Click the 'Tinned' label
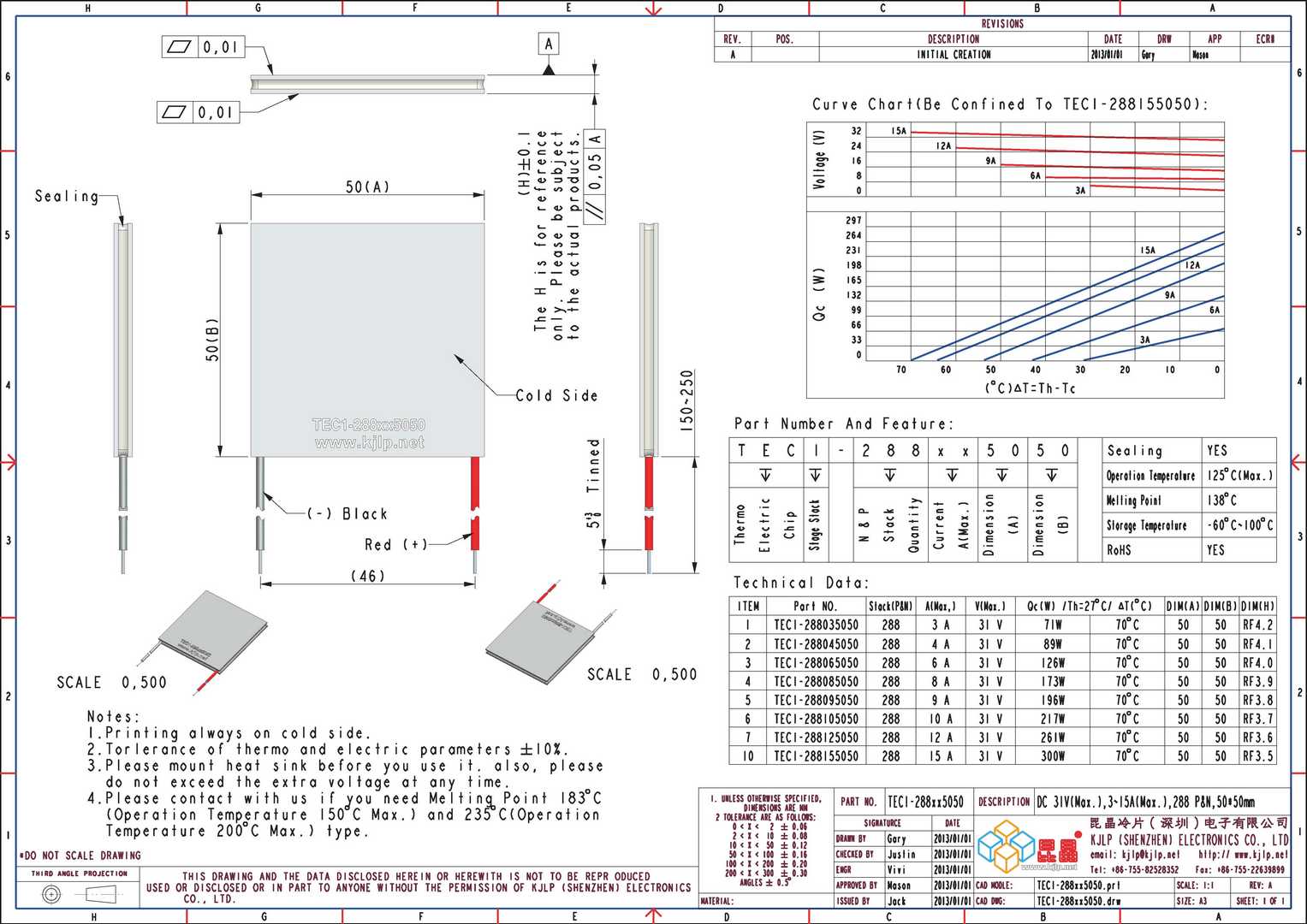Viewport: 1307px width, 924px height. click(593, 465)
